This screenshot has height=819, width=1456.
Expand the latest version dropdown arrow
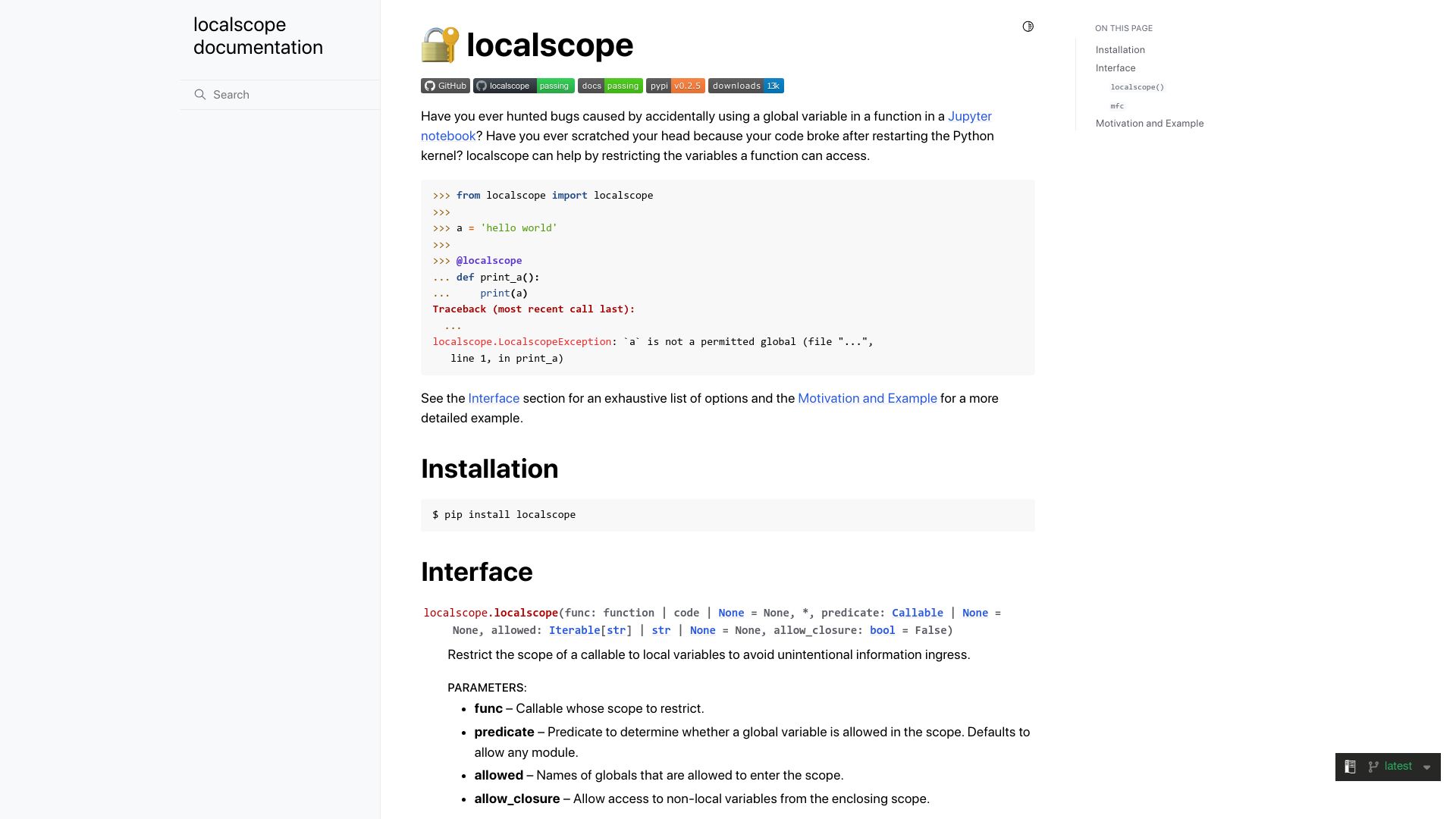[x=1426, y=767]
